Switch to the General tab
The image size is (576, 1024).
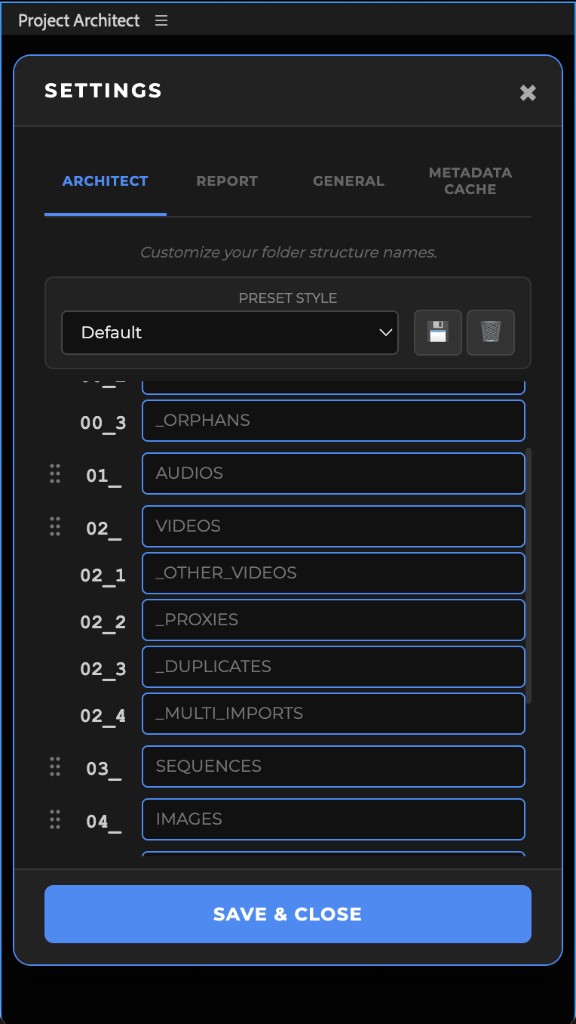[349, 181]
